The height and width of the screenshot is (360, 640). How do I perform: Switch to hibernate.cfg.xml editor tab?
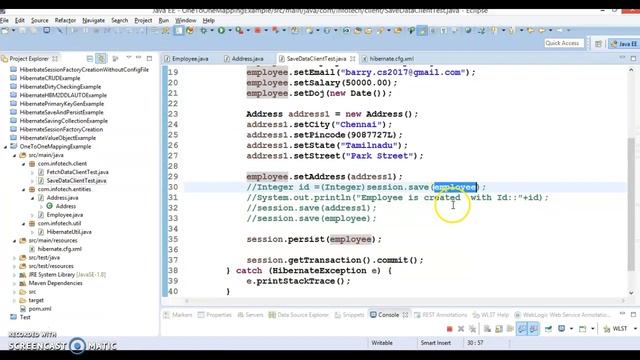pyautogui.click(x=388, y=59)
